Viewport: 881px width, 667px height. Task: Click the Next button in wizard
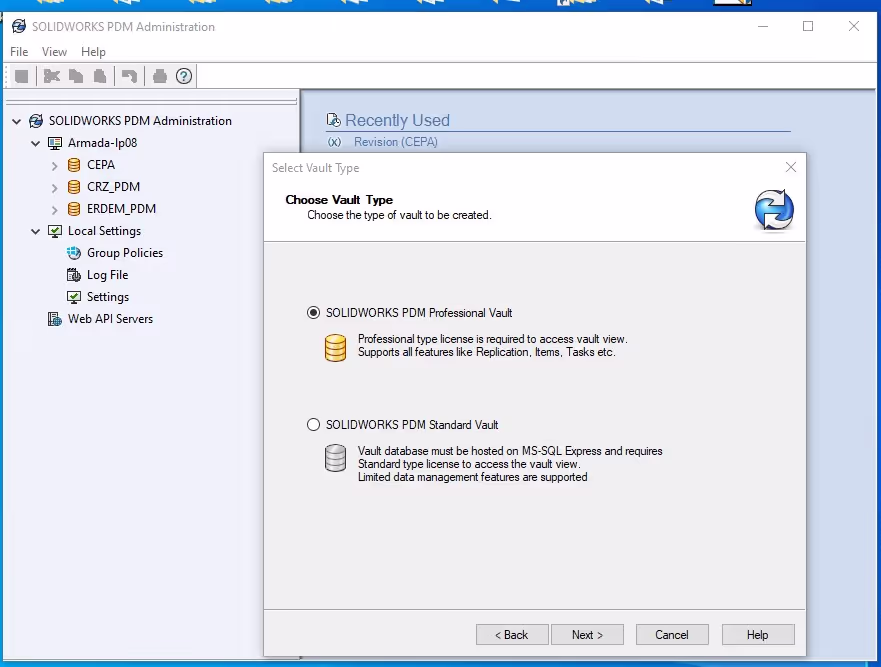(x=587, y=634)
